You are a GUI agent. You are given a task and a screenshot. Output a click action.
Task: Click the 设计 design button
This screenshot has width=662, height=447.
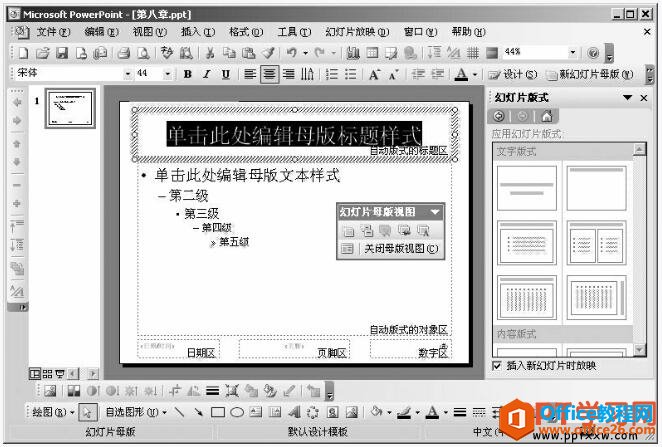[x=513, y=75]
